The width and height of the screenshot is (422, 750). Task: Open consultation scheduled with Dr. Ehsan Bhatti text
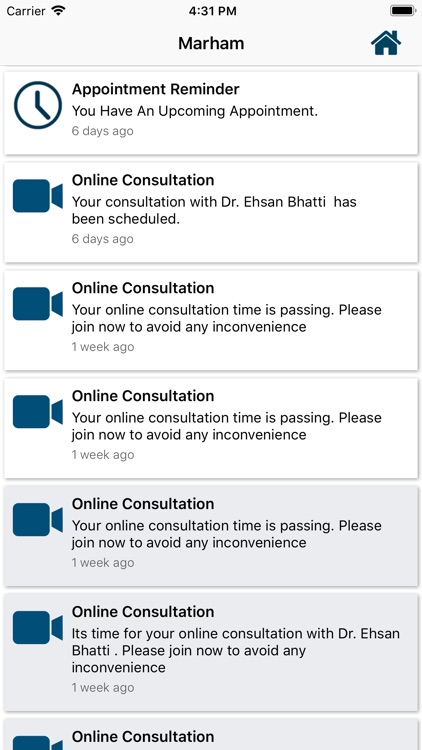click(x=214, y=210)
